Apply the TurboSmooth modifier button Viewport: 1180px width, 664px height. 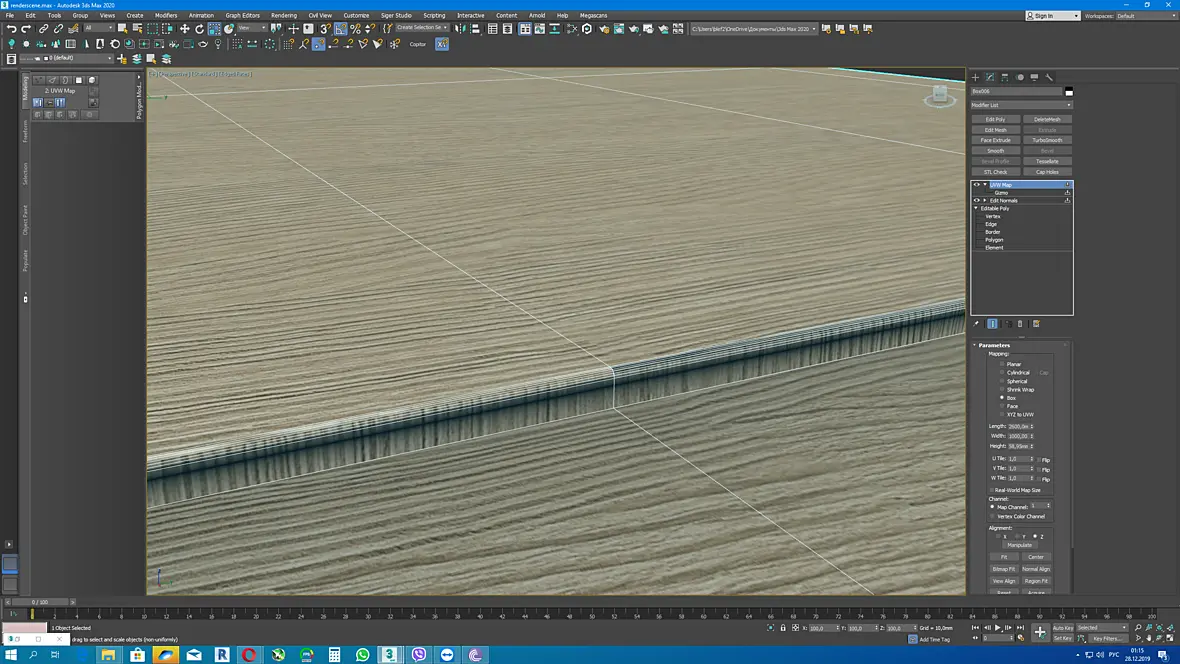coord(1047,140)
